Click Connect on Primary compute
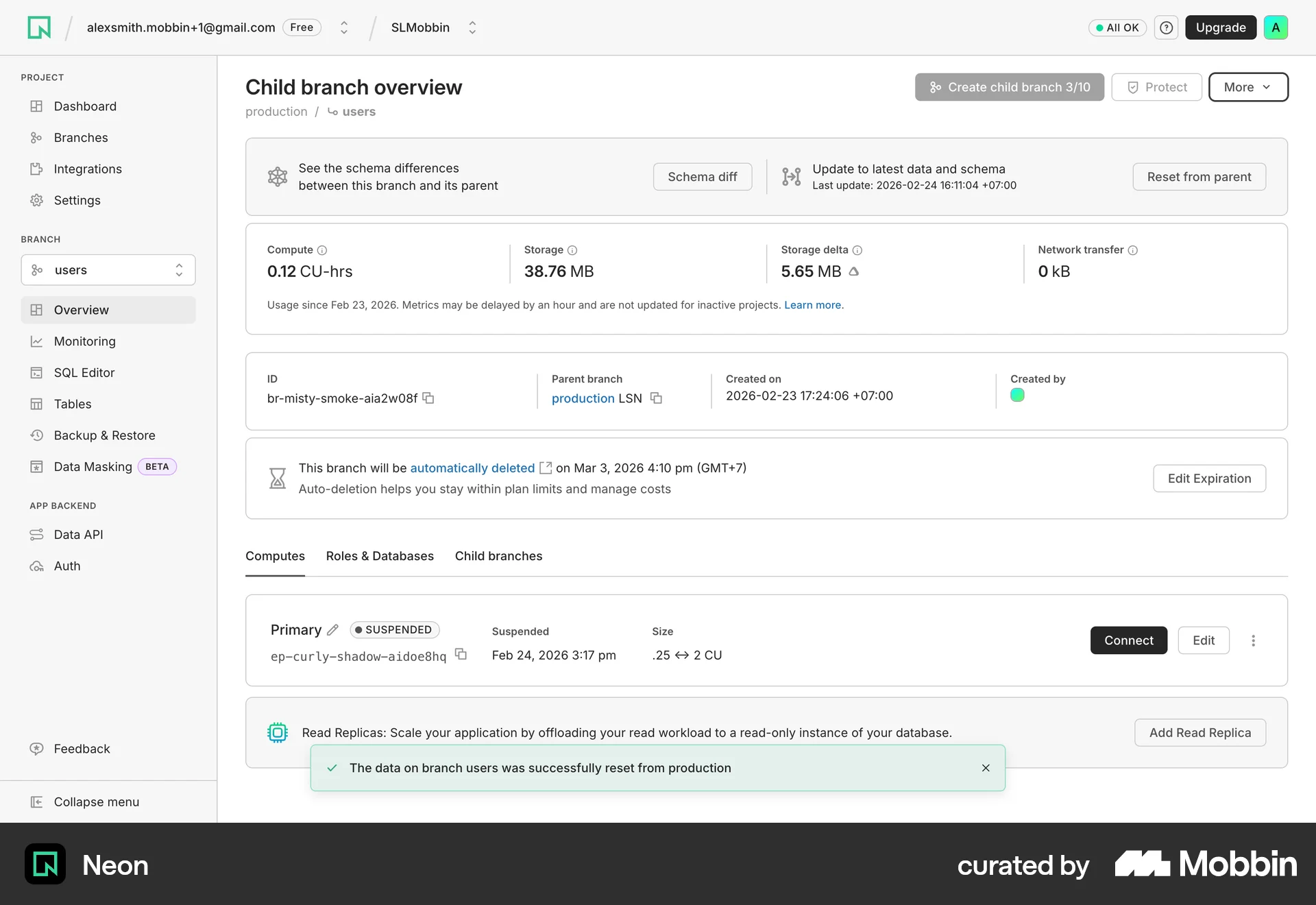This screenshot has width=1316, height=905. click(x=1128, y=640)
